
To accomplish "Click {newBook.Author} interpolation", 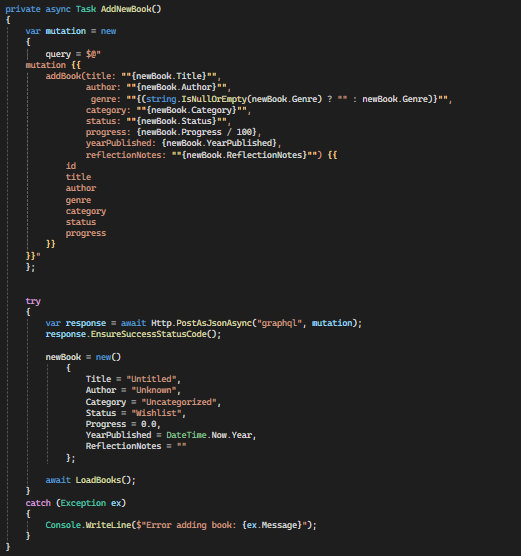I will tap(176, 87).
